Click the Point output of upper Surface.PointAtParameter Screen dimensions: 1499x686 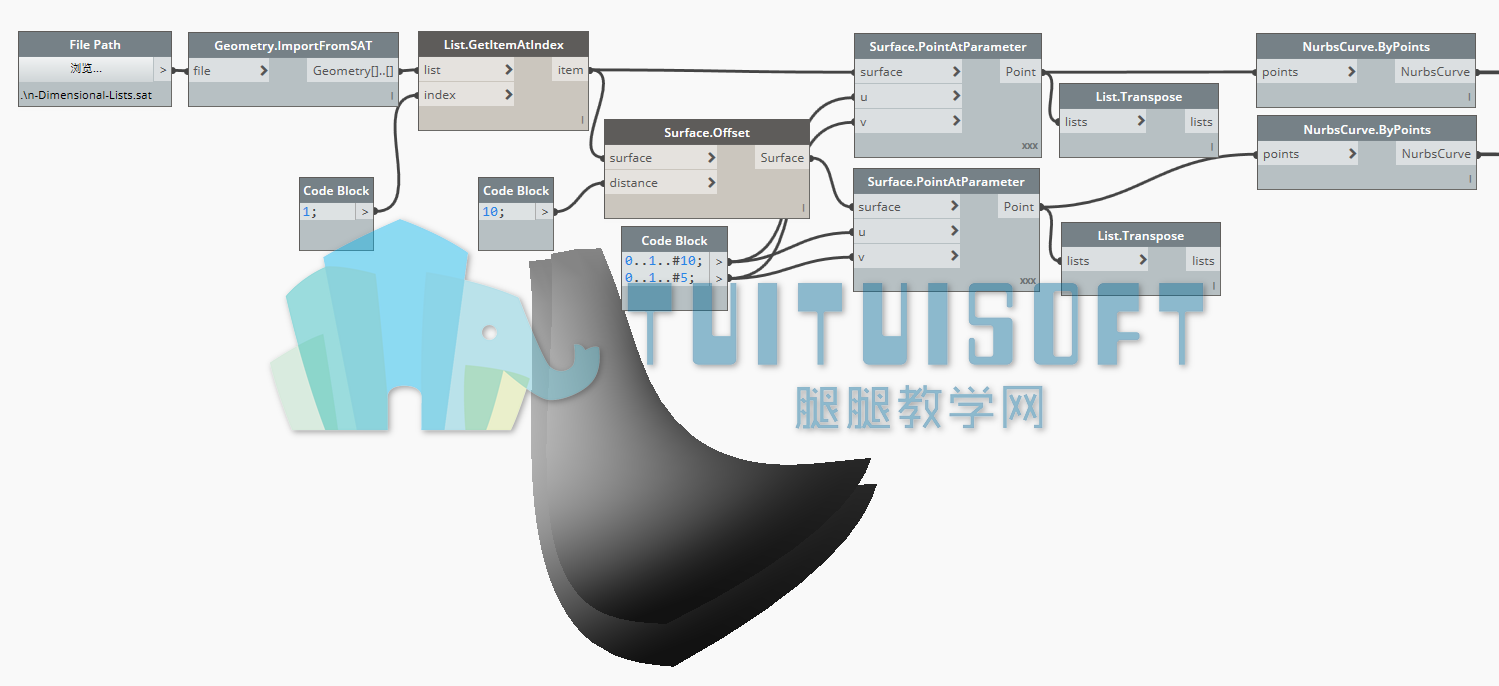[x=1020, y=72]
